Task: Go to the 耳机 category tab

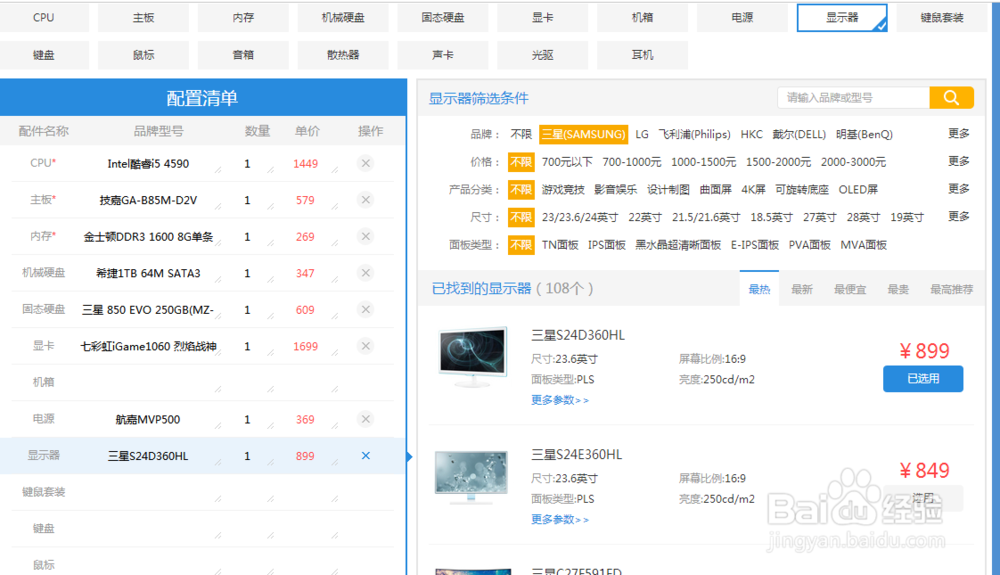Action: pos(642,55)
